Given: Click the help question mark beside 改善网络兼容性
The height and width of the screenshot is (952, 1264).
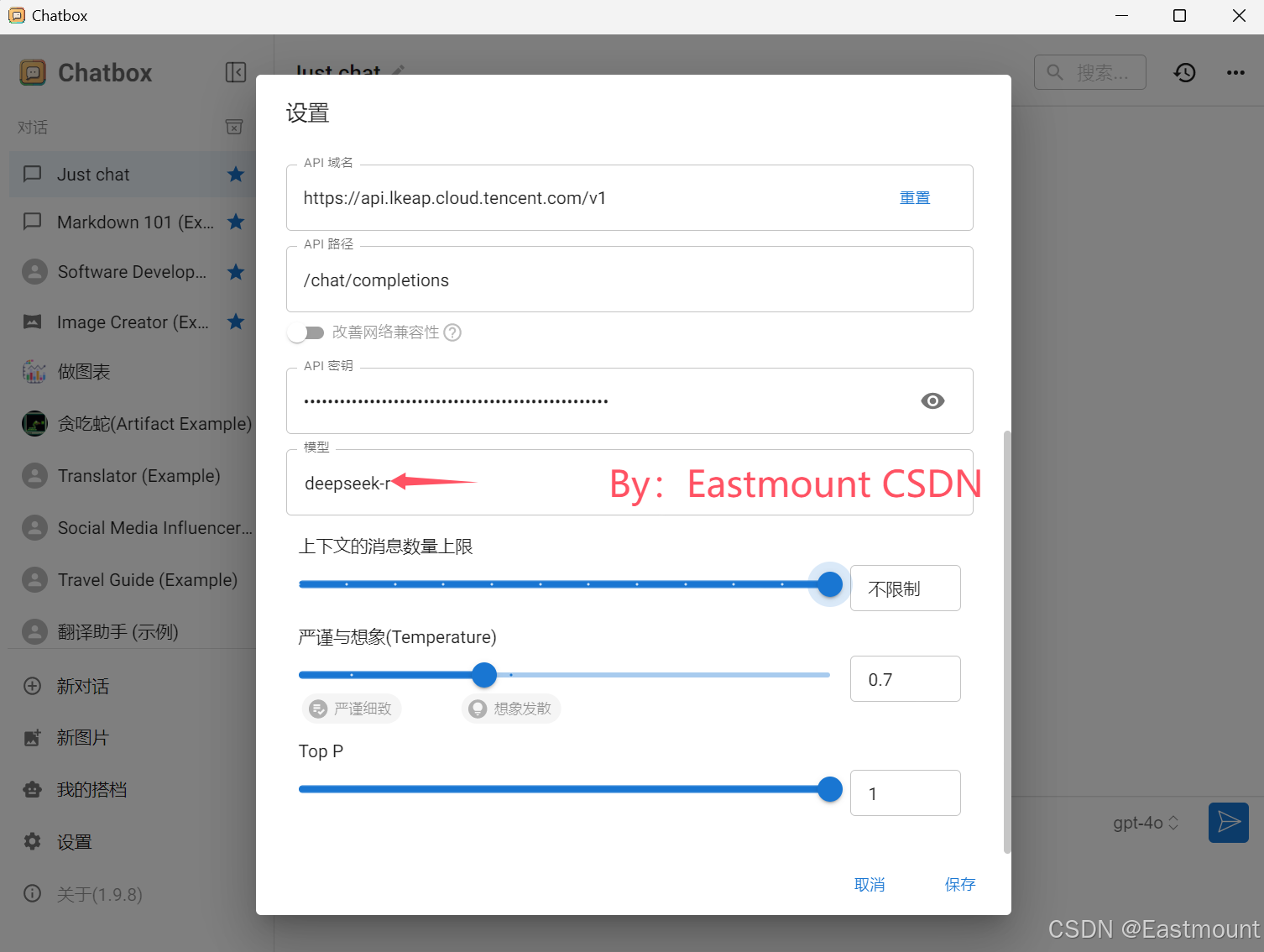Looking at the screenshot, I should pyautogui.click(x=452, y=332).
